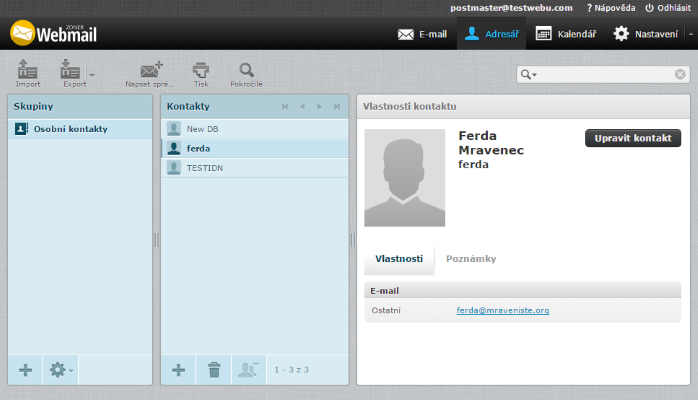Switch to the Poznámky tab
The width and height of the screenshot is (698, 400).
[471, 259]
